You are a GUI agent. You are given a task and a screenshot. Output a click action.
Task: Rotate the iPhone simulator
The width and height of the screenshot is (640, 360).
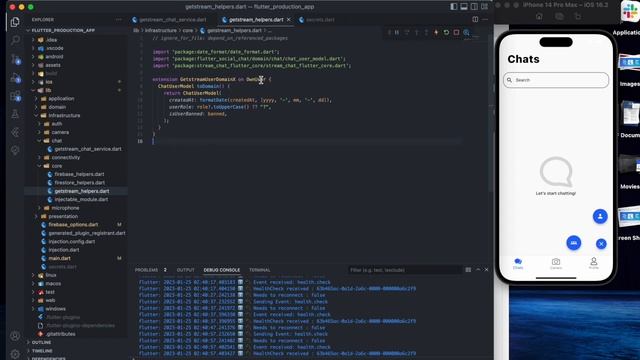click(578, 16)
